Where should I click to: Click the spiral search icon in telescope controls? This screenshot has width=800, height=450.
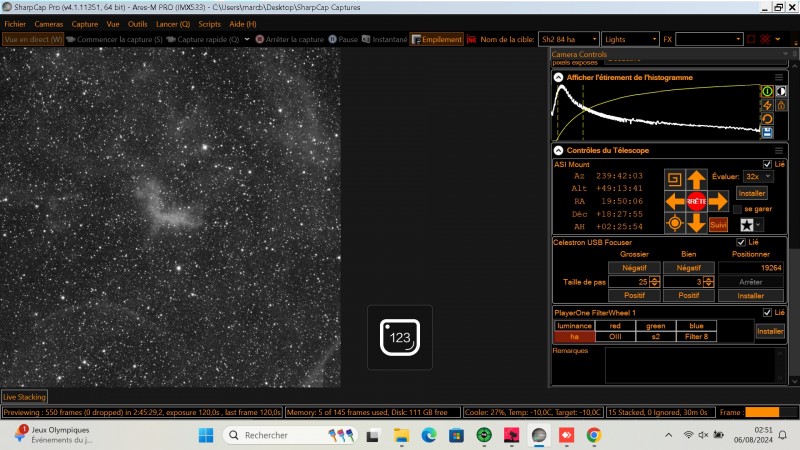[x=674, y=179]
